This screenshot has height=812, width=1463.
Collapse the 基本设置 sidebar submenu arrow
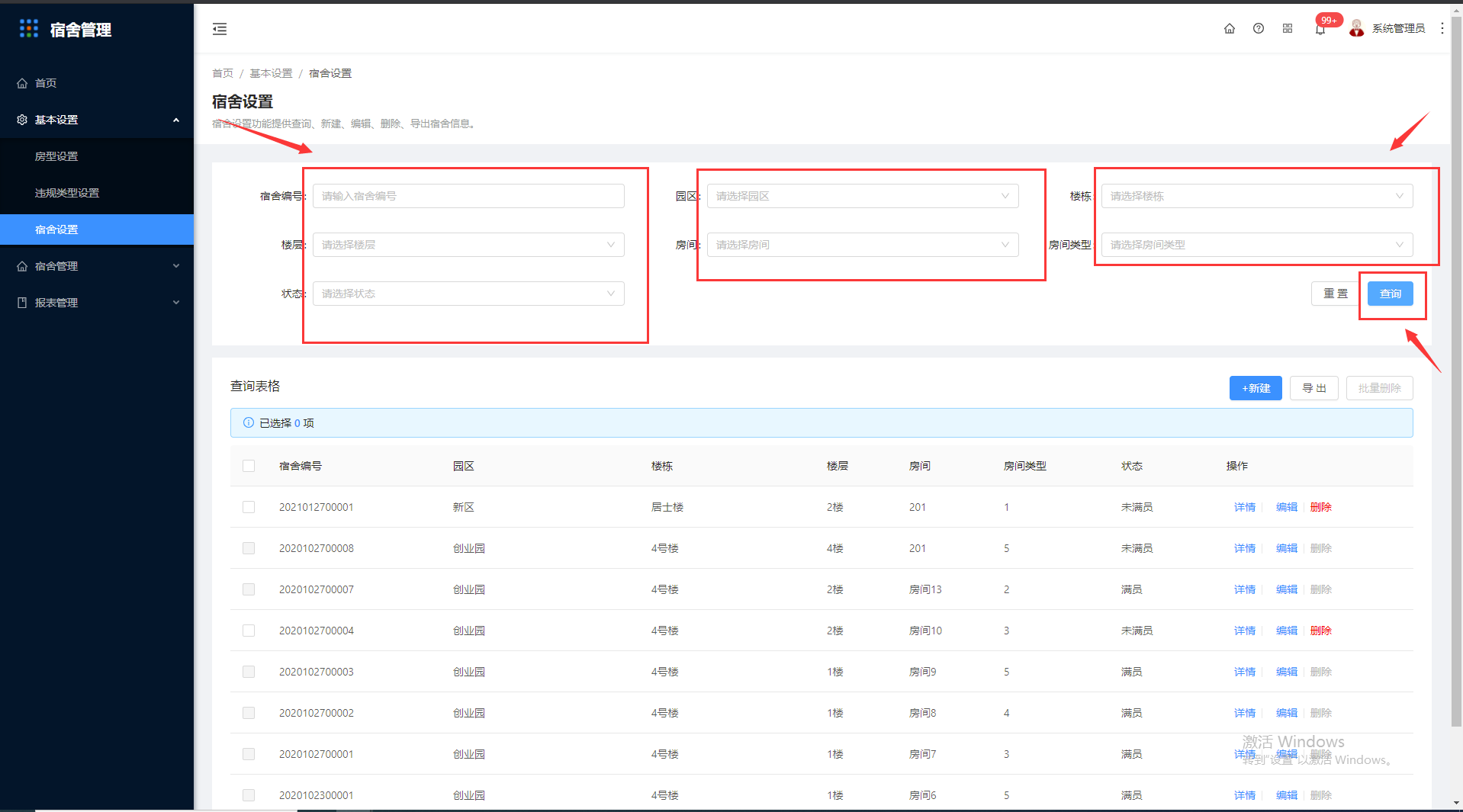176,120
